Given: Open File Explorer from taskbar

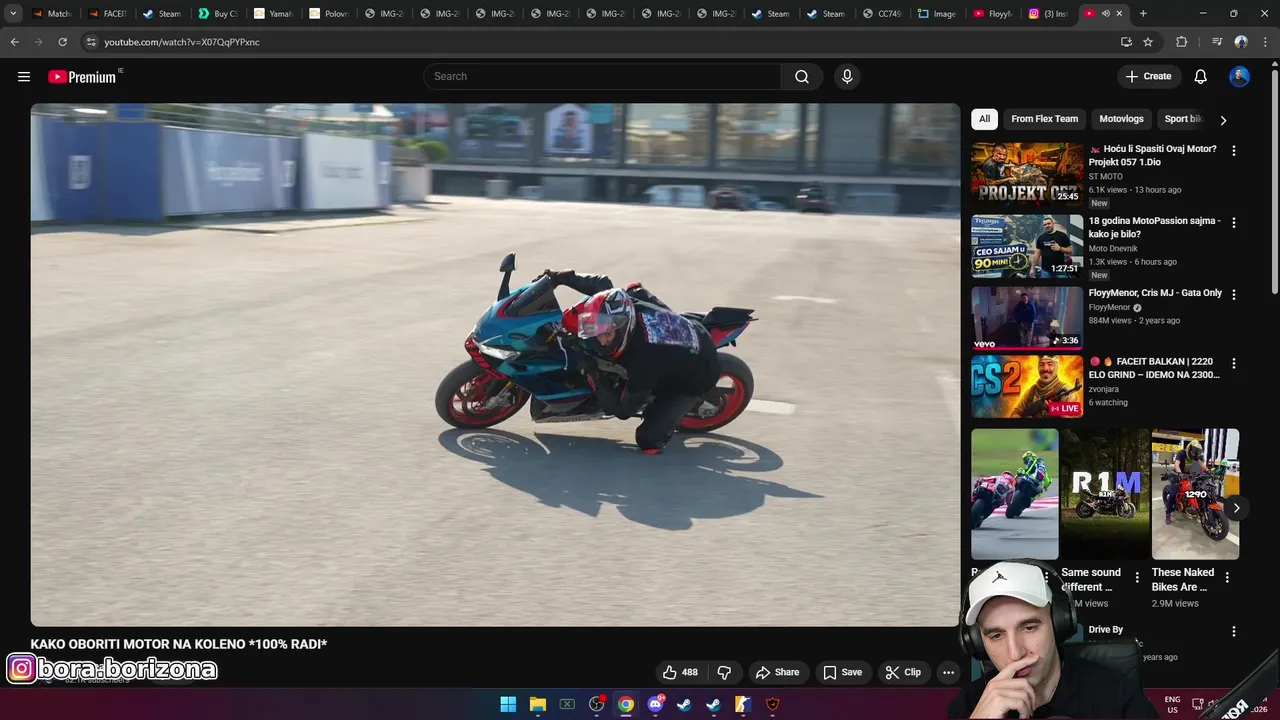Looking at the screenshot, I should [538, 704].
